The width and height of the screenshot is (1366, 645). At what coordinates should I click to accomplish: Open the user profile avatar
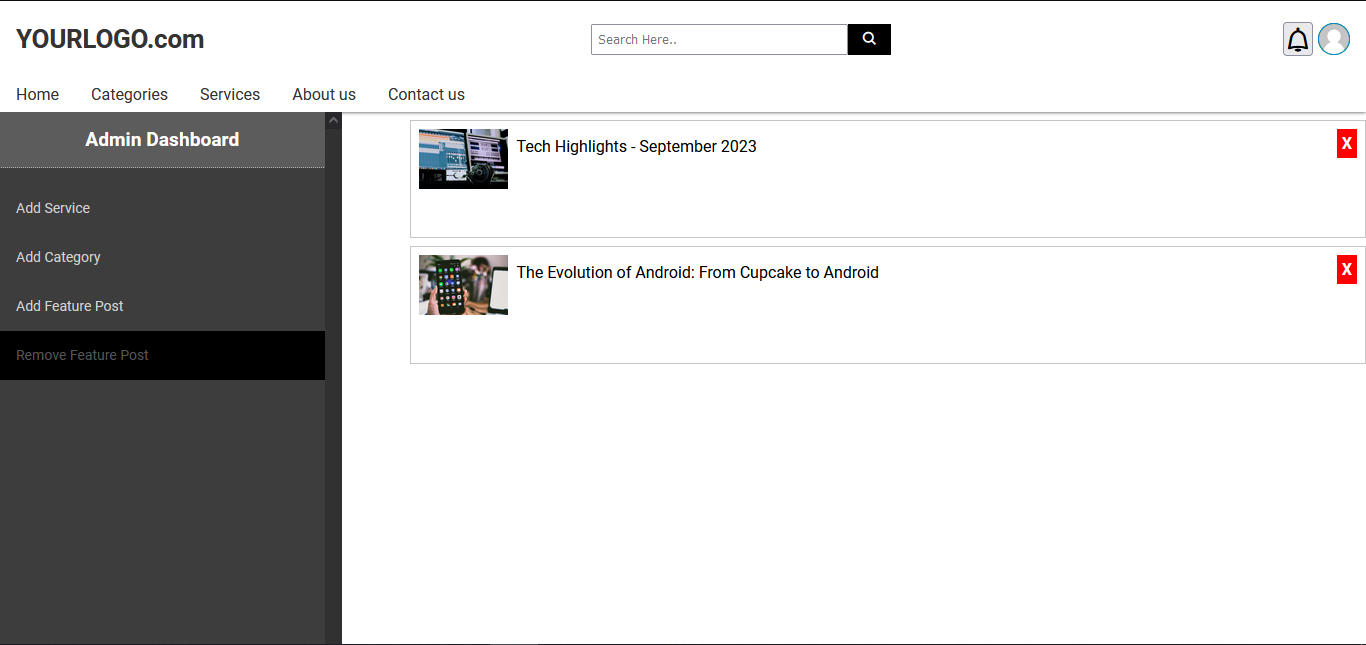[x=1333, y=39]
